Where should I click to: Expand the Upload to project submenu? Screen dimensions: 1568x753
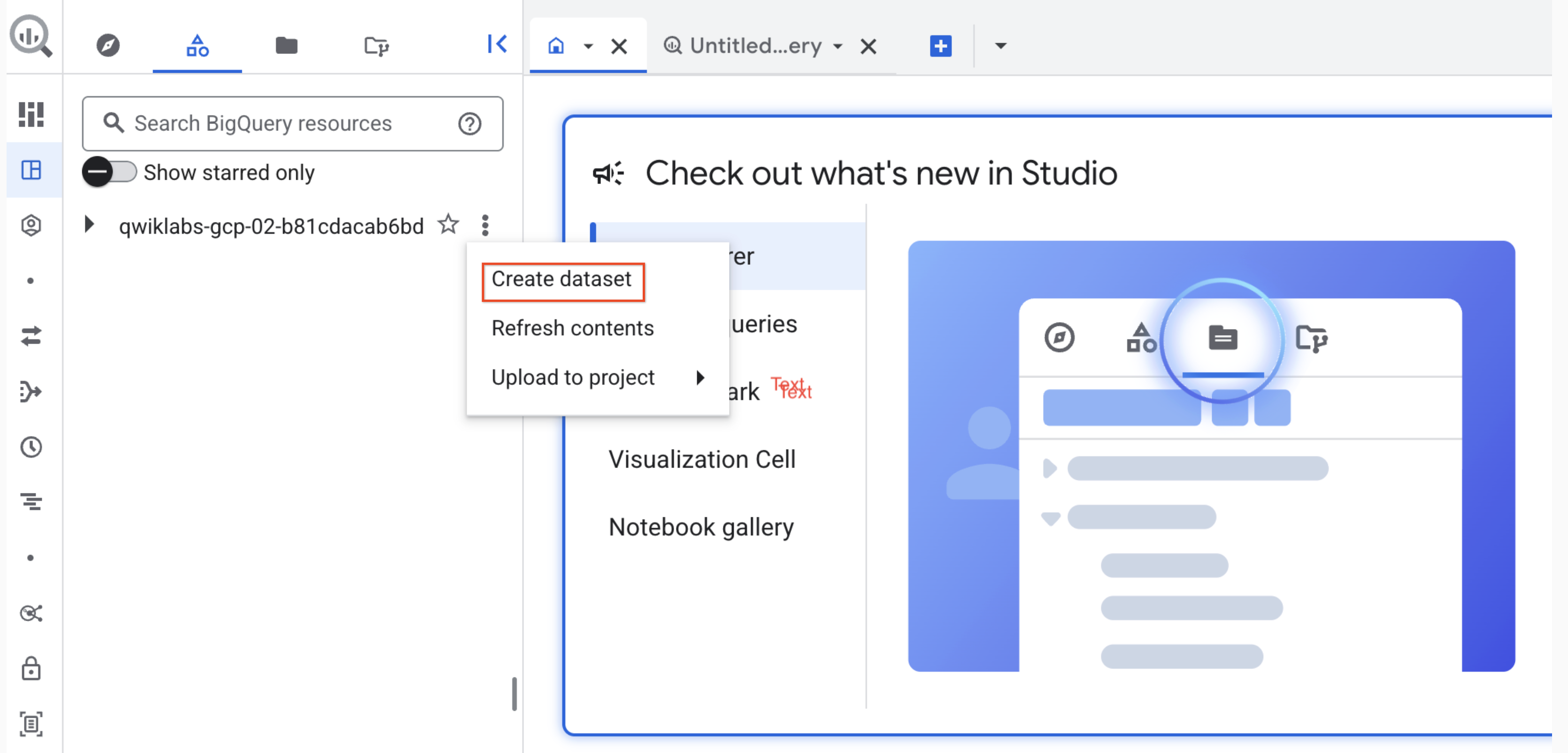coord(700,377)
